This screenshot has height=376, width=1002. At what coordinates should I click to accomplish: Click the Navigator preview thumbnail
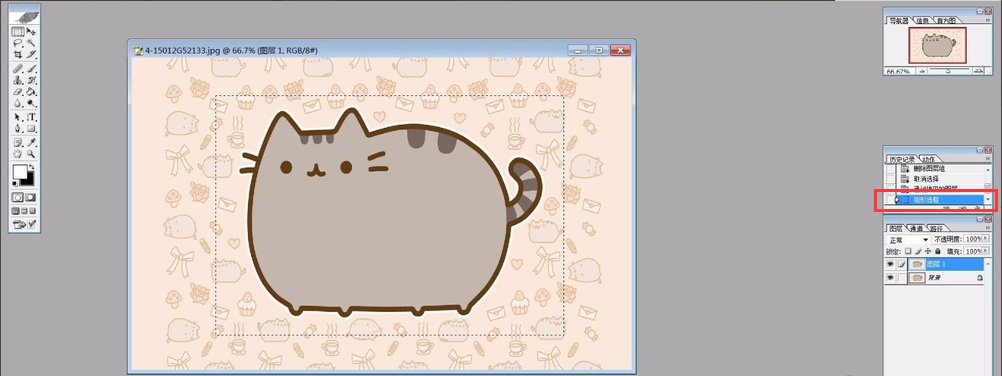(937, 45)
